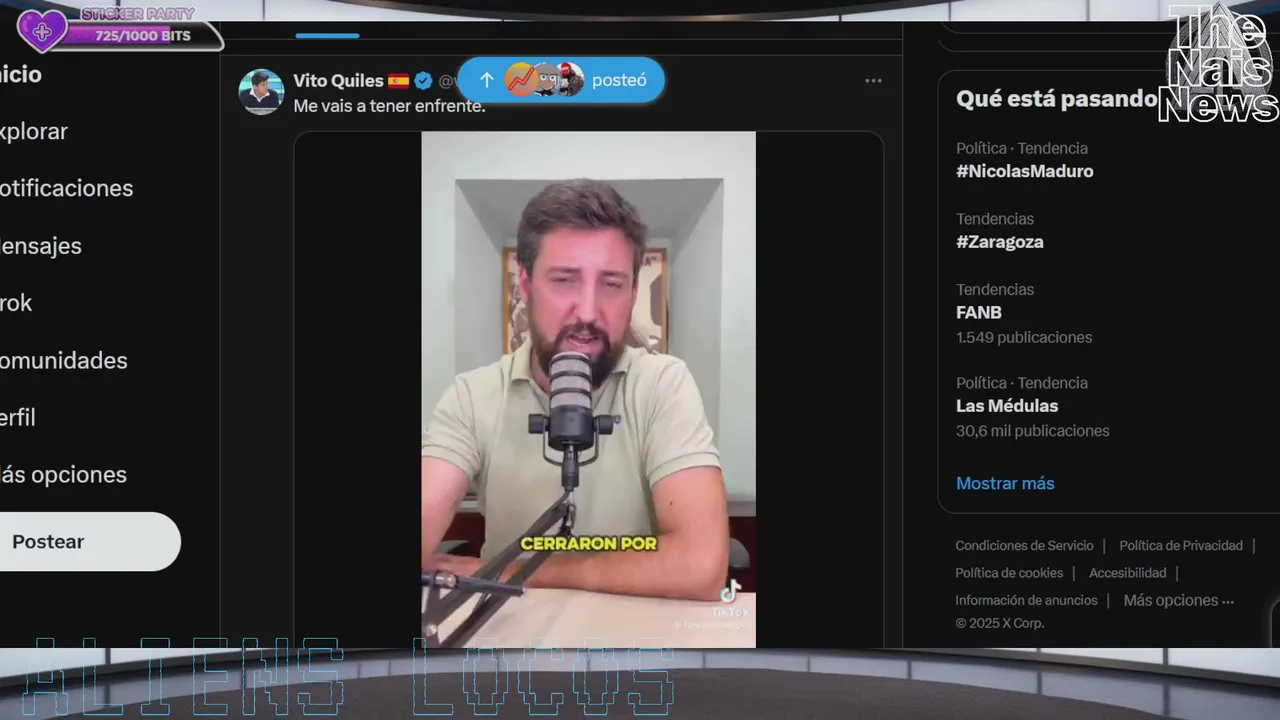Open the Las Médulas trend
The width and height of the screenshot is (1280, 720).
1007,407
